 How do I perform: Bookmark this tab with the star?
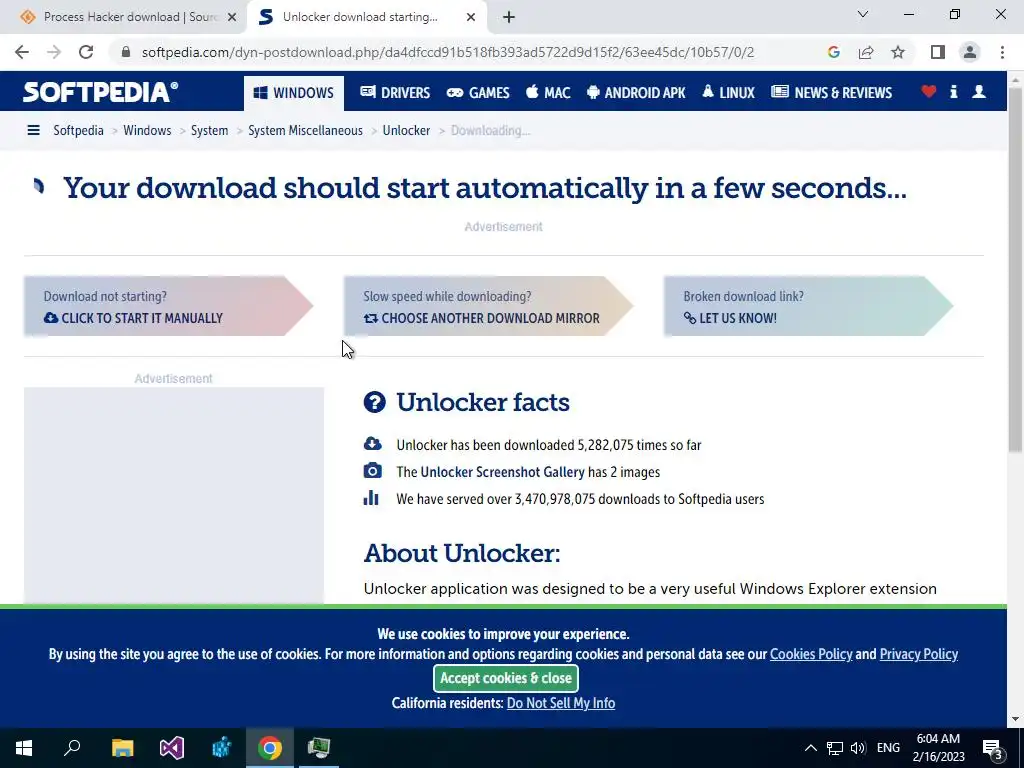[x=898, y=52]
